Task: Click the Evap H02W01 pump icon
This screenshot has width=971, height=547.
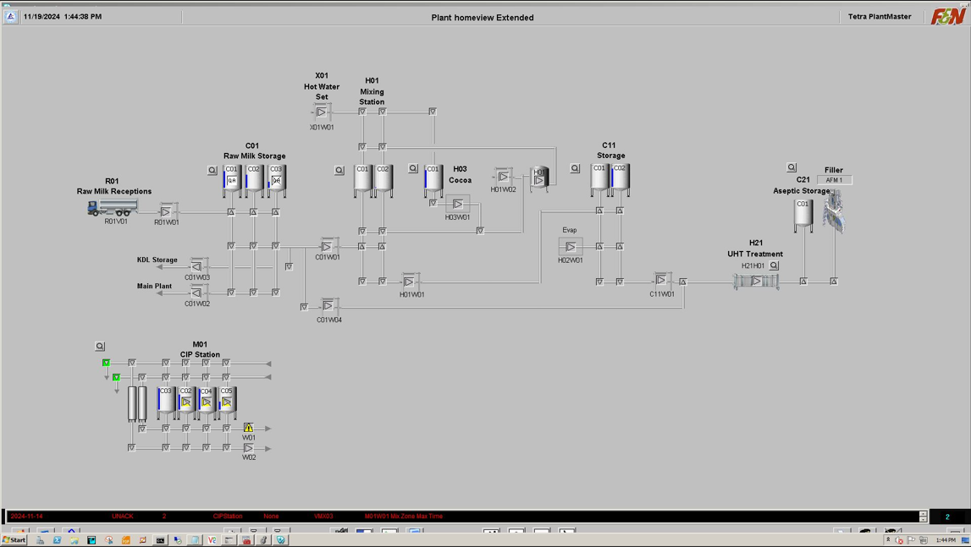Action: click(x=570, y=246)
